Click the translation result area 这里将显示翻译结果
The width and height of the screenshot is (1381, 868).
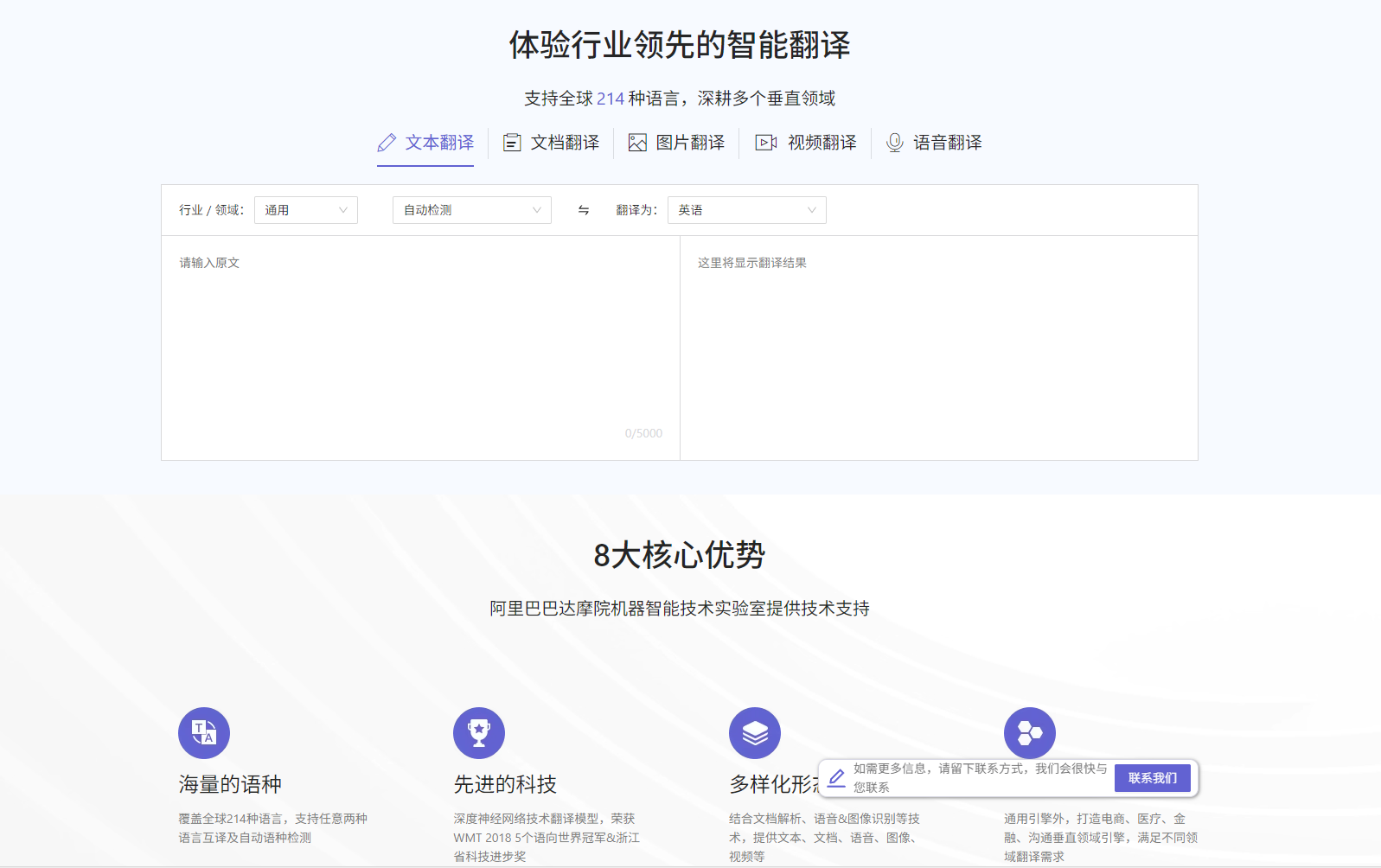click(x=939, y=348)
